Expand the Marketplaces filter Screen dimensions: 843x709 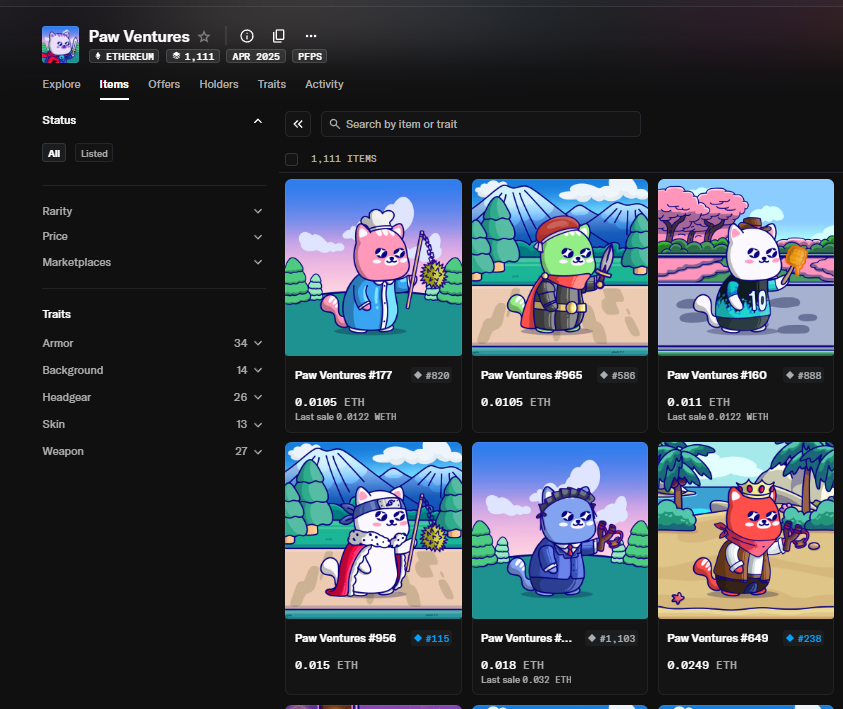coord(154,262)
